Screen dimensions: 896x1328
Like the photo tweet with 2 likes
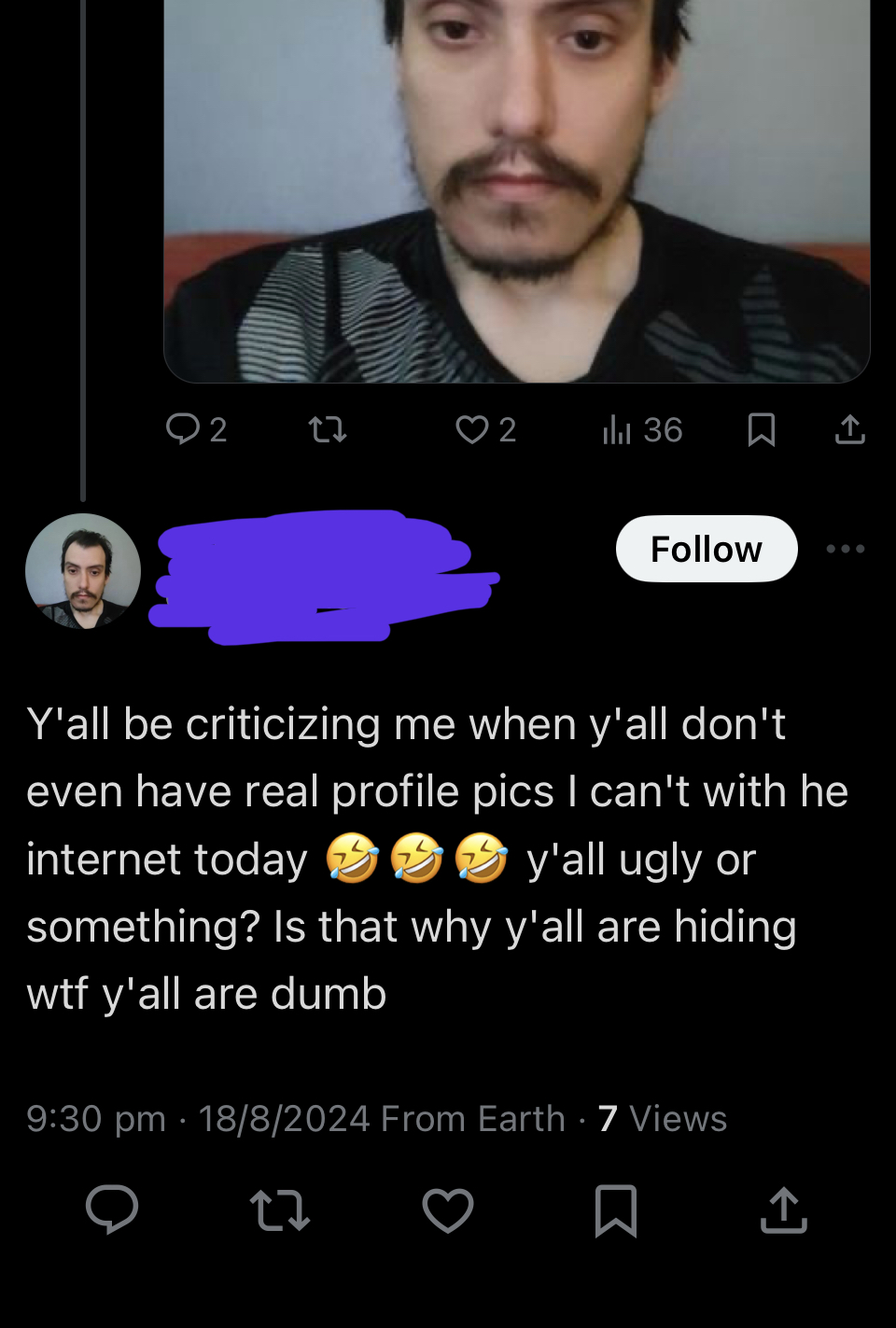[x=472, y=429]
